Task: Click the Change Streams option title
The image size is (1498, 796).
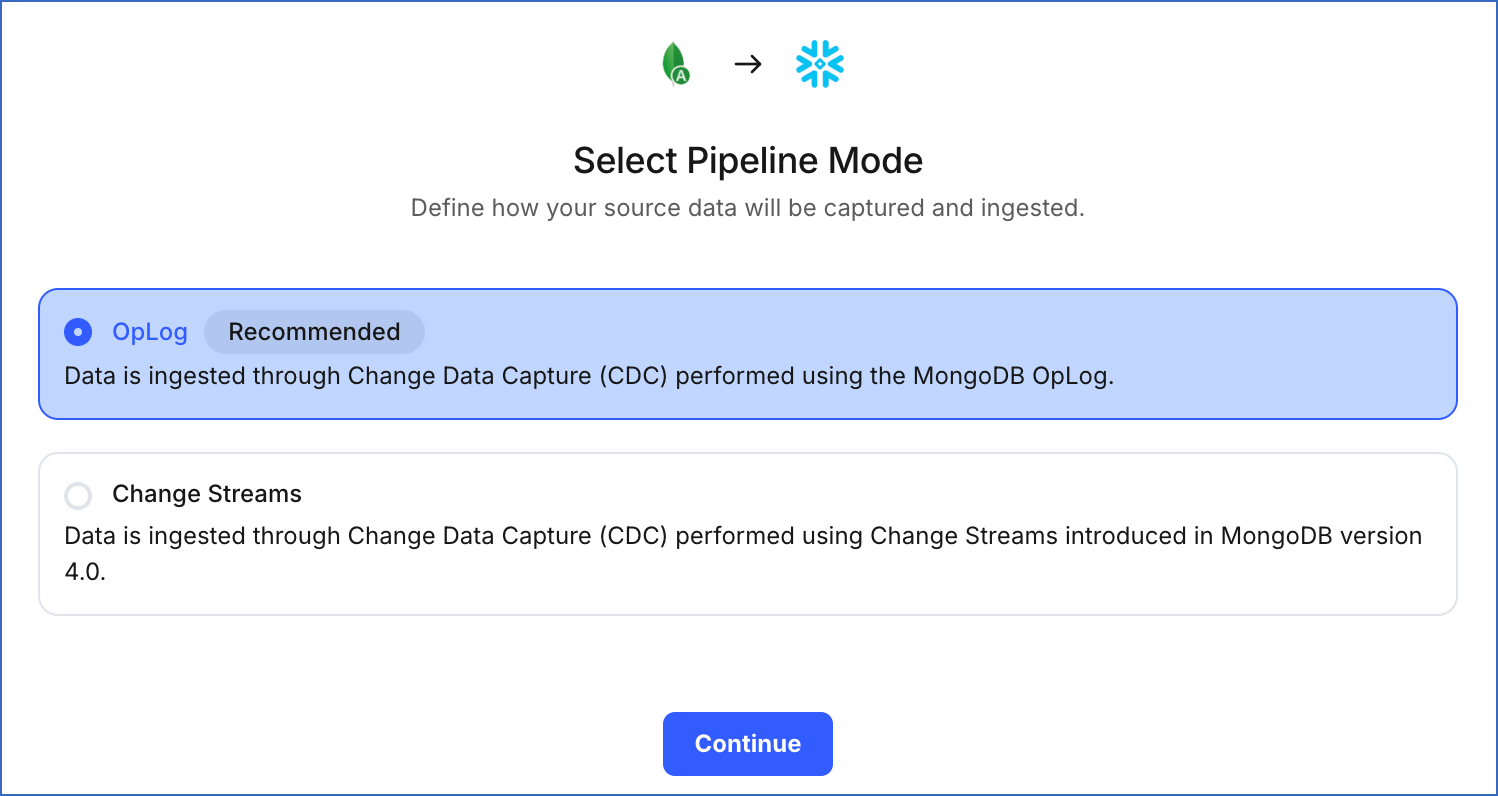Action: [x=207, y=494]
